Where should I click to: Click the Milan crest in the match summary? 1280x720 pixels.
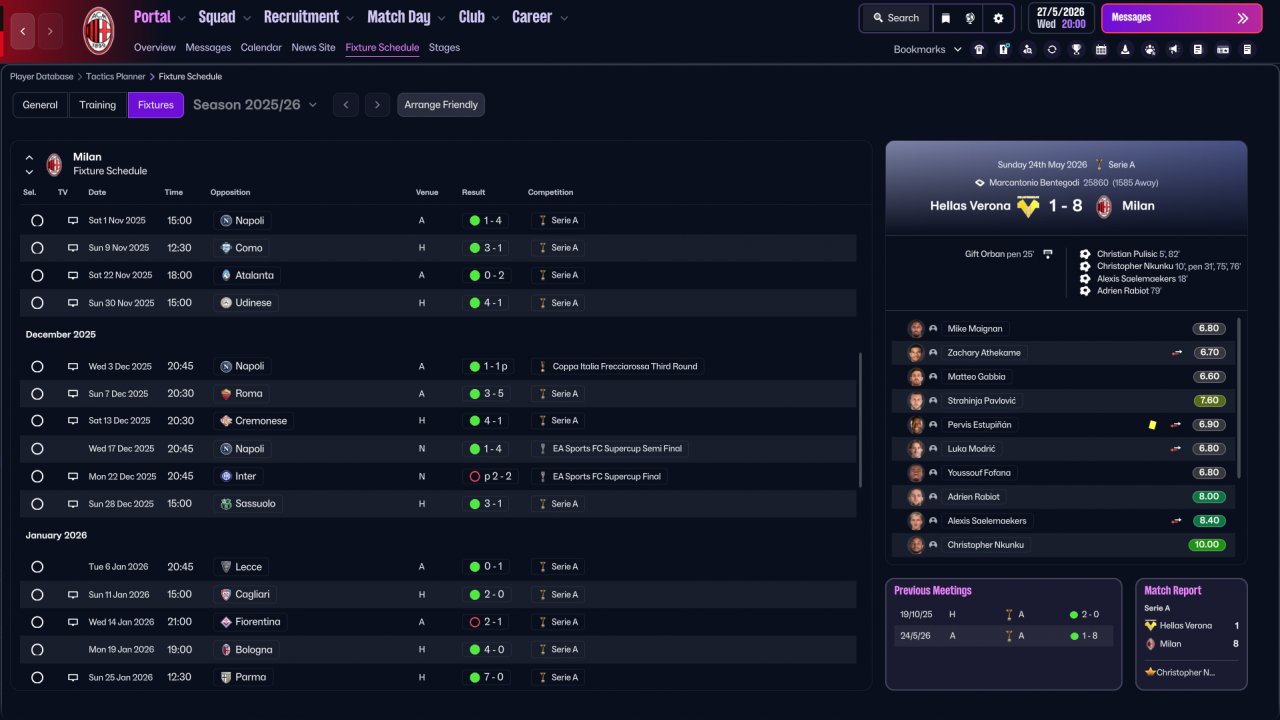pos(1104,207)
